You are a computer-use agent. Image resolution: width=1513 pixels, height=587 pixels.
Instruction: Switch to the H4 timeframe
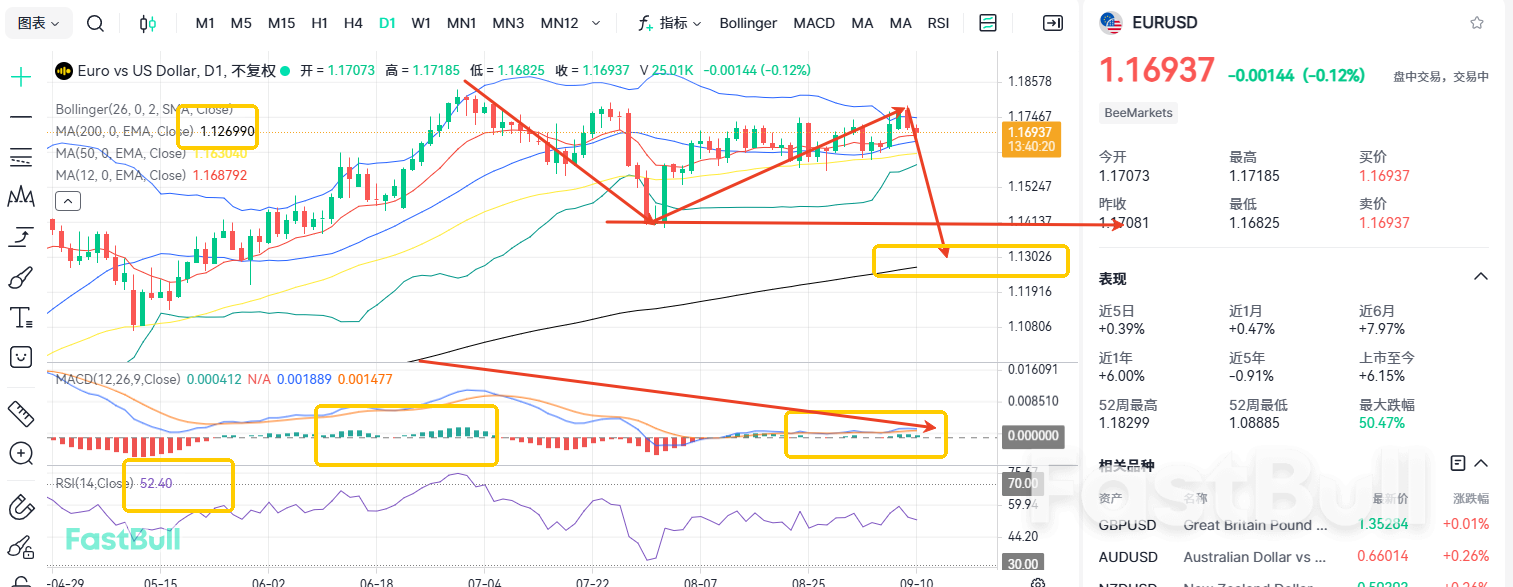353,23
